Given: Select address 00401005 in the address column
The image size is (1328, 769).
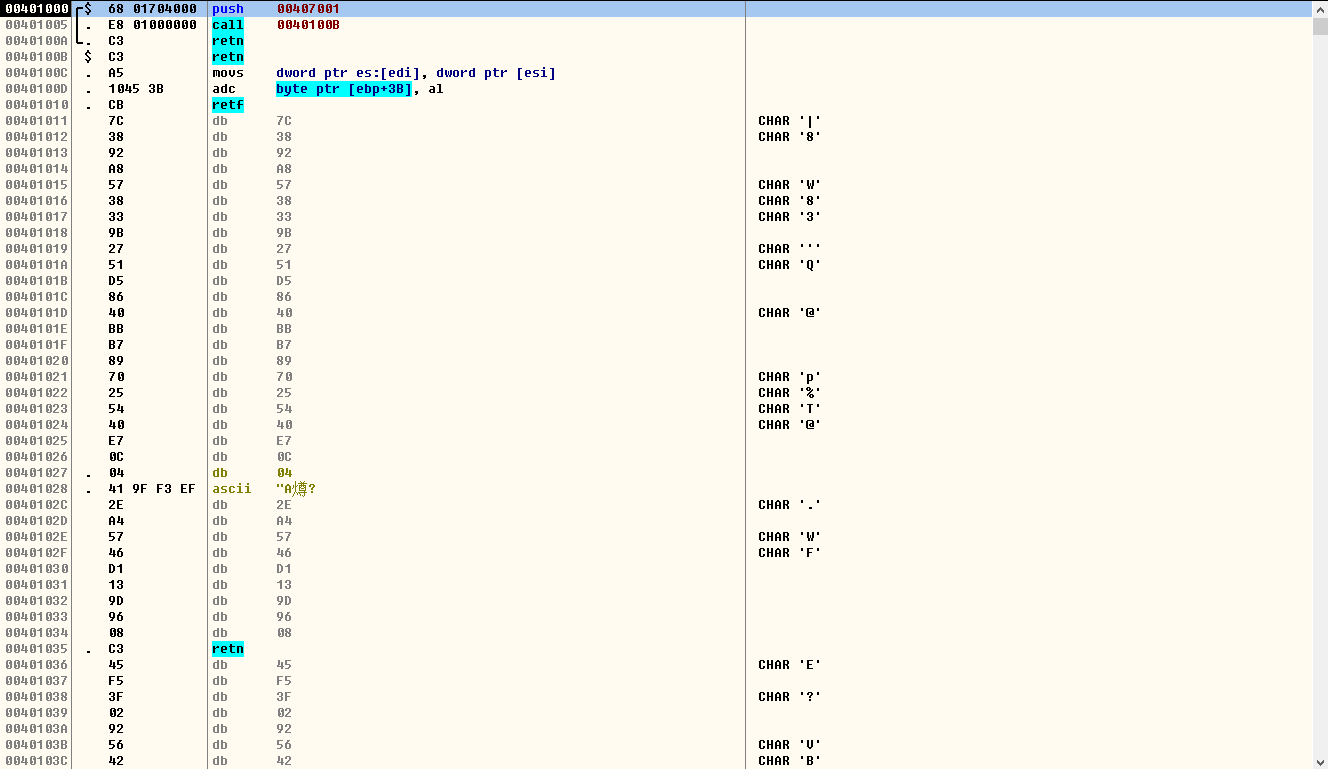Looking at the screenshot, I should click(x=36, y=25).
